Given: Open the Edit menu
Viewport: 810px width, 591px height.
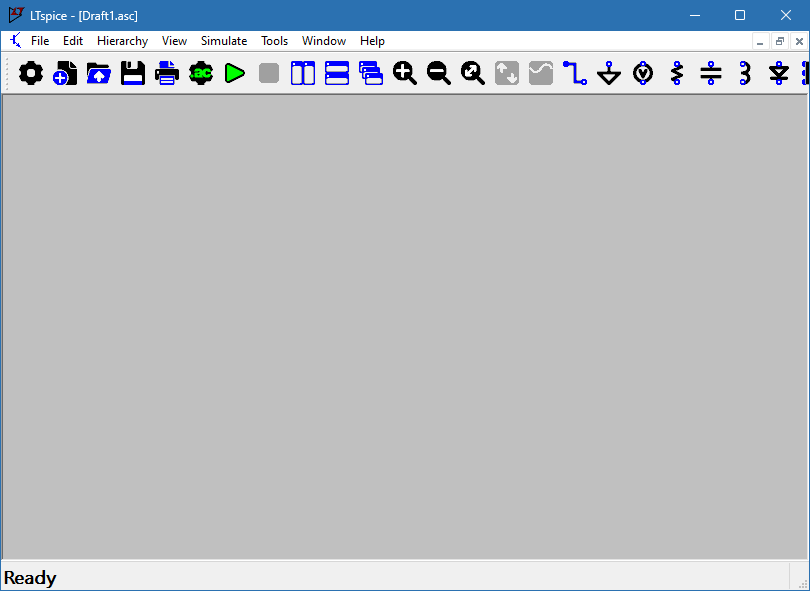Looking at the screenshot, I should pyautogui.click(x=73, y=41).
